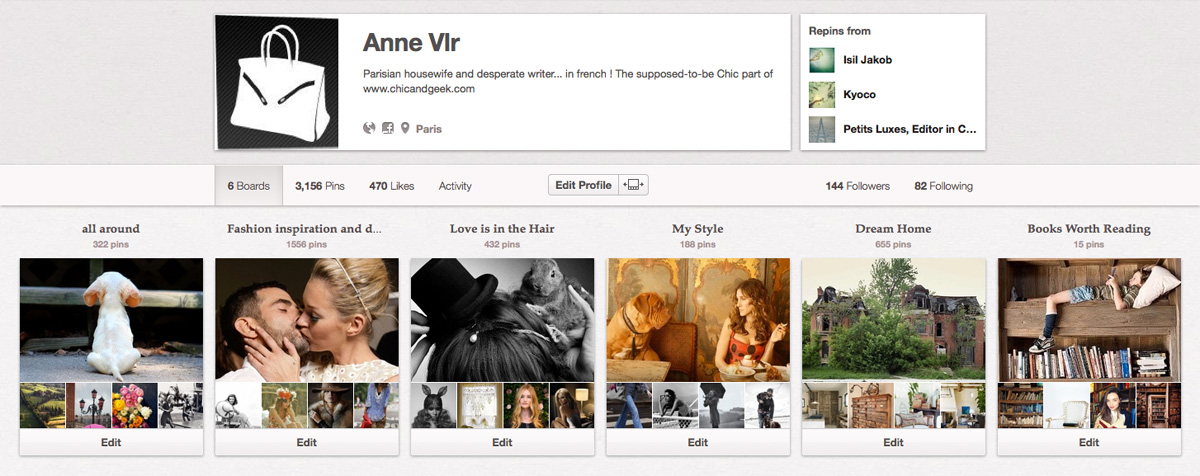Viewport: 1200px width, 476px height.
Task: Click the Edit Profile button
Action: [x=583, y=185]
